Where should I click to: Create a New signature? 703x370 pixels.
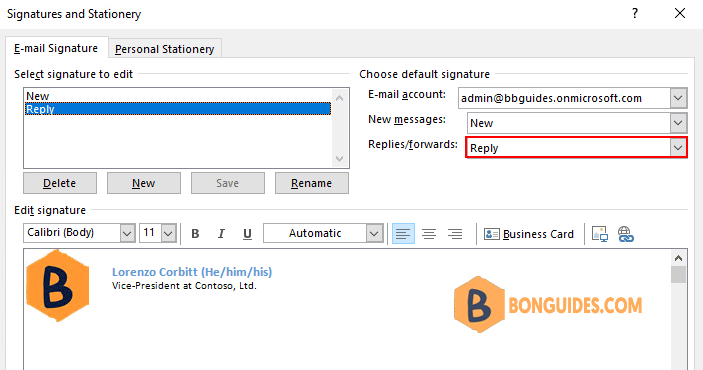click(x=144, y=183)
